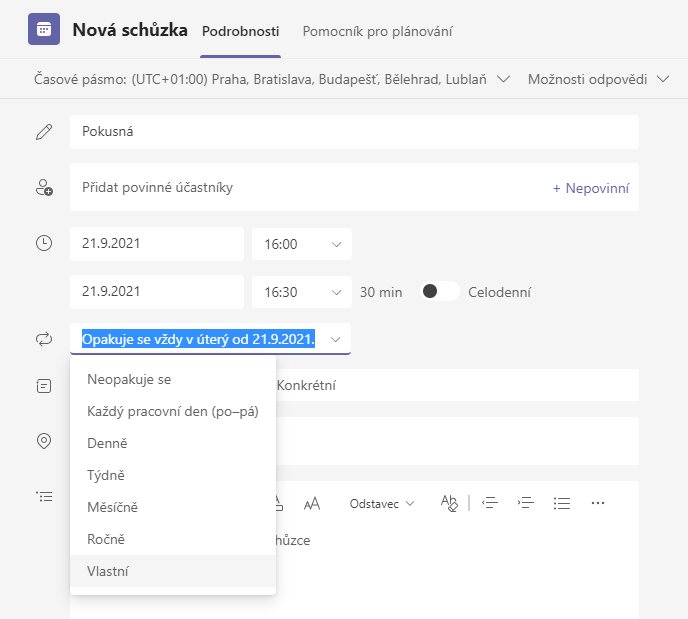Insert a bulleted list
688x619 pixels.
coord(562,503)
